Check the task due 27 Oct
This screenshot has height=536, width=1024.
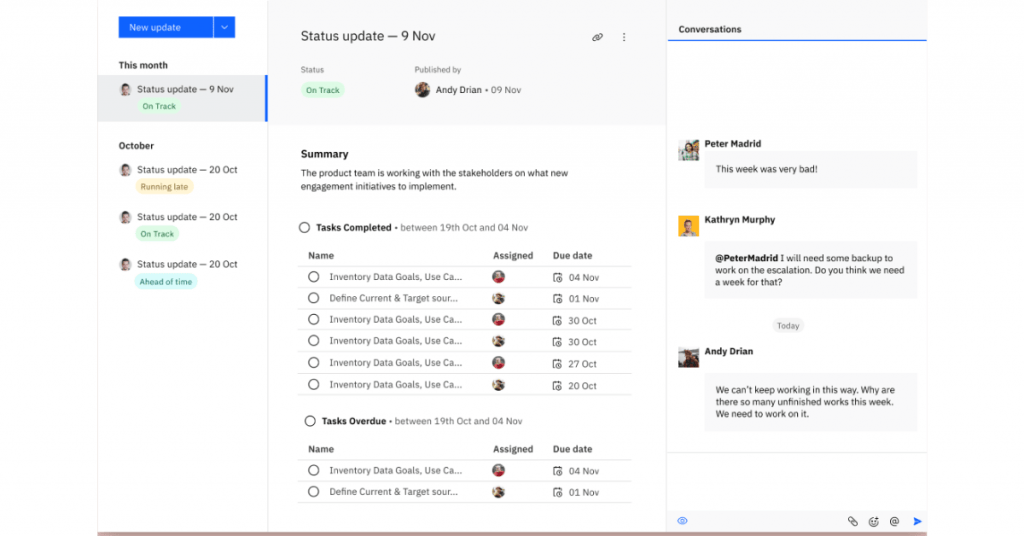coord(313,362)
